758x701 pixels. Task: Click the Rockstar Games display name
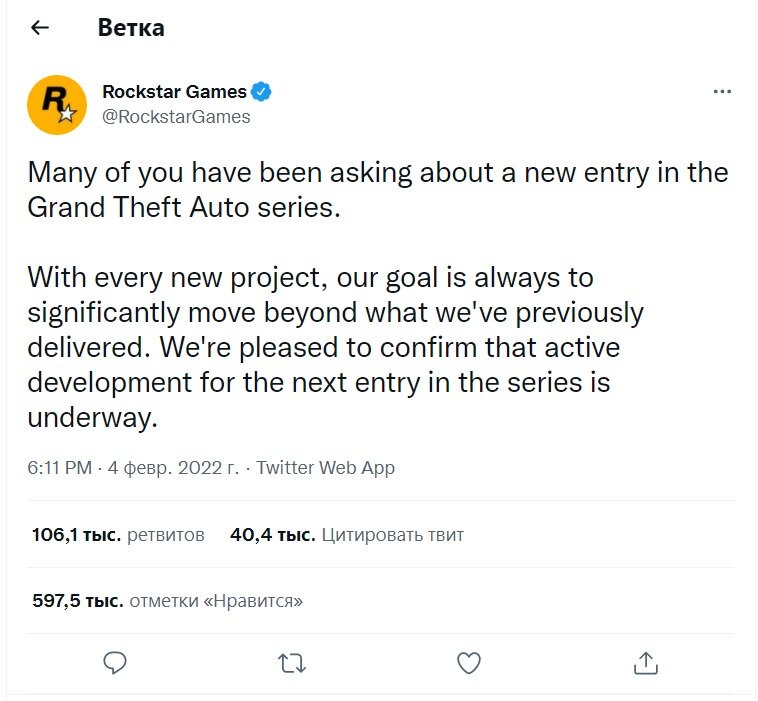point(174,92)
